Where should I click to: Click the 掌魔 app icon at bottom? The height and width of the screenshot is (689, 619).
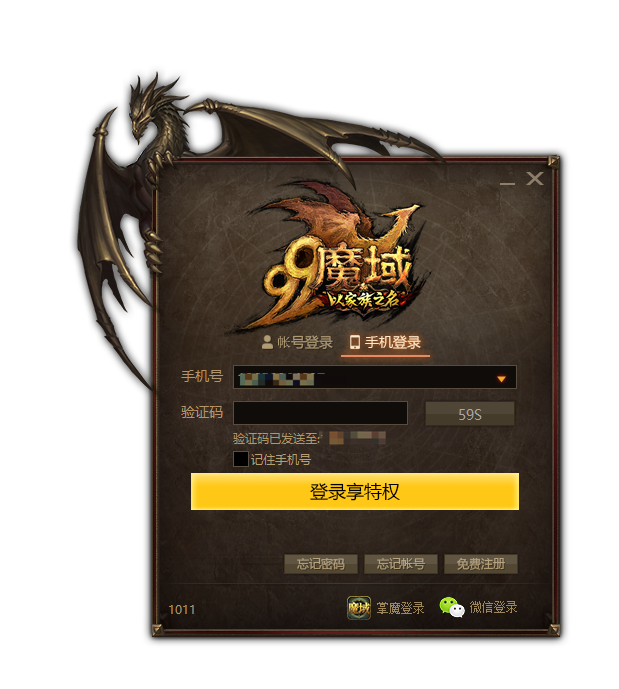tap(359, 608)
